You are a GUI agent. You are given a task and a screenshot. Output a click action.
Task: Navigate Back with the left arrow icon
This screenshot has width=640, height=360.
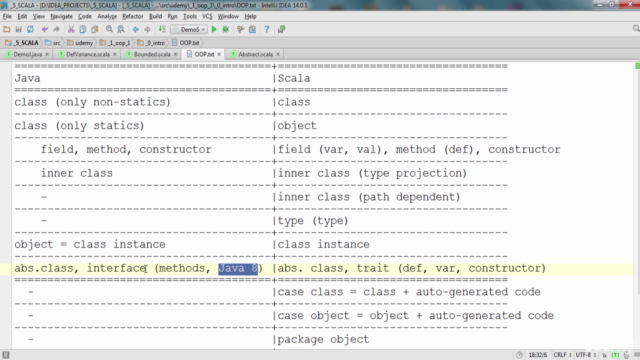[x=136, y=29]
